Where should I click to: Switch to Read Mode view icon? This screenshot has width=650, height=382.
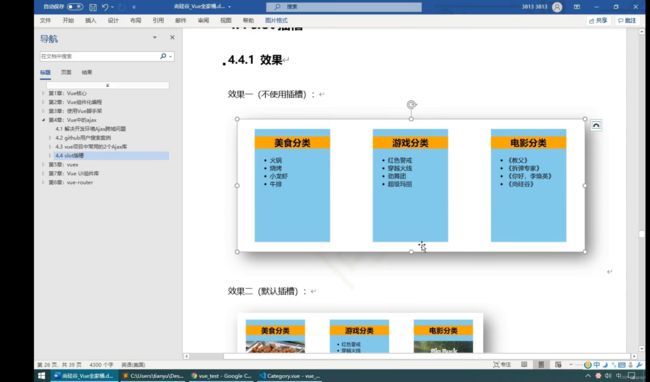524,365
